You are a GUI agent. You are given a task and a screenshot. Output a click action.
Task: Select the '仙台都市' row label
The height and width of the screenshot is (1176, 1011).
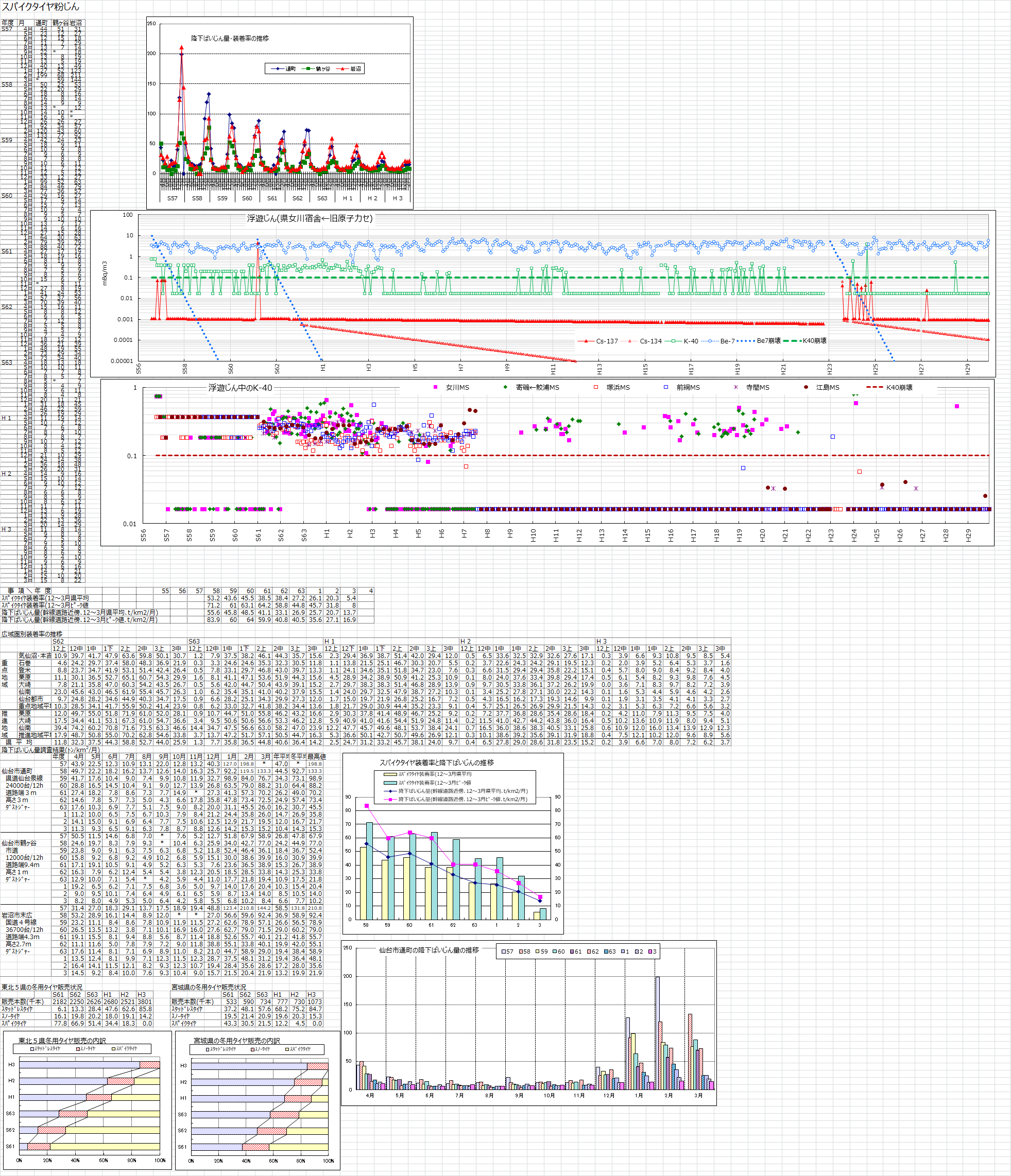[31, 699]
